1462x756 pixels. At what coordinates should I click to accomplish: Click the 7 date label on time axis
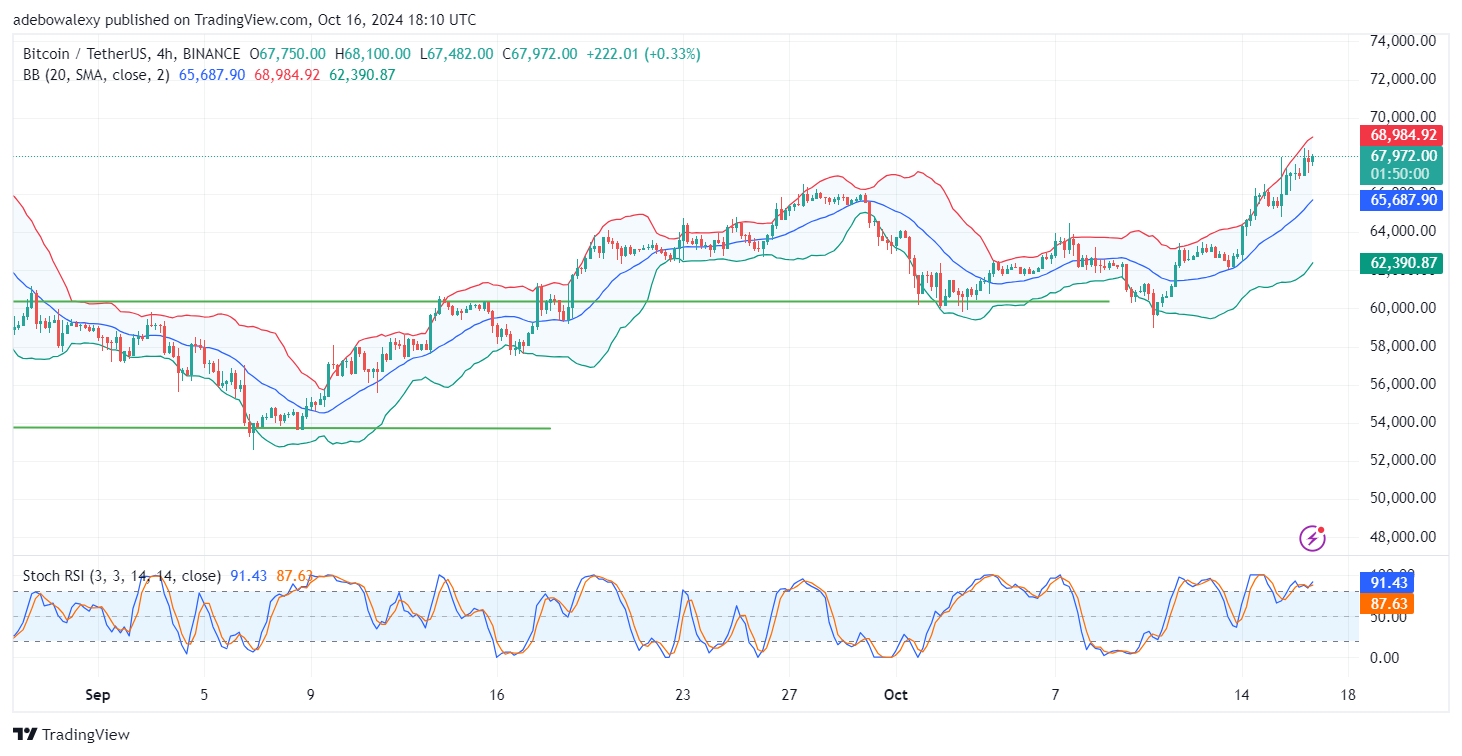(1056, 694)
